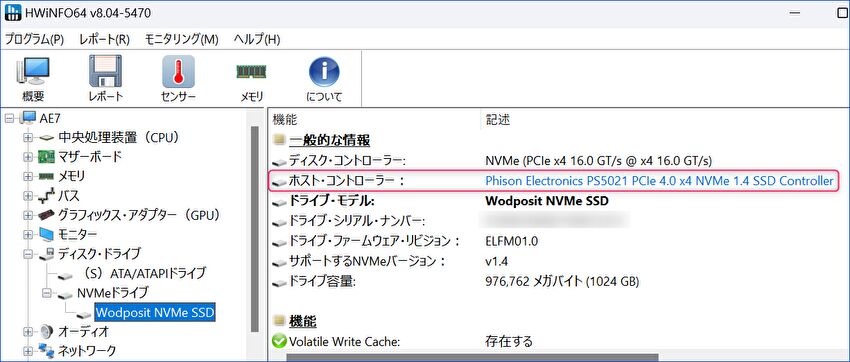Select the ELFM01.0 firmware value

click(512, 241)
